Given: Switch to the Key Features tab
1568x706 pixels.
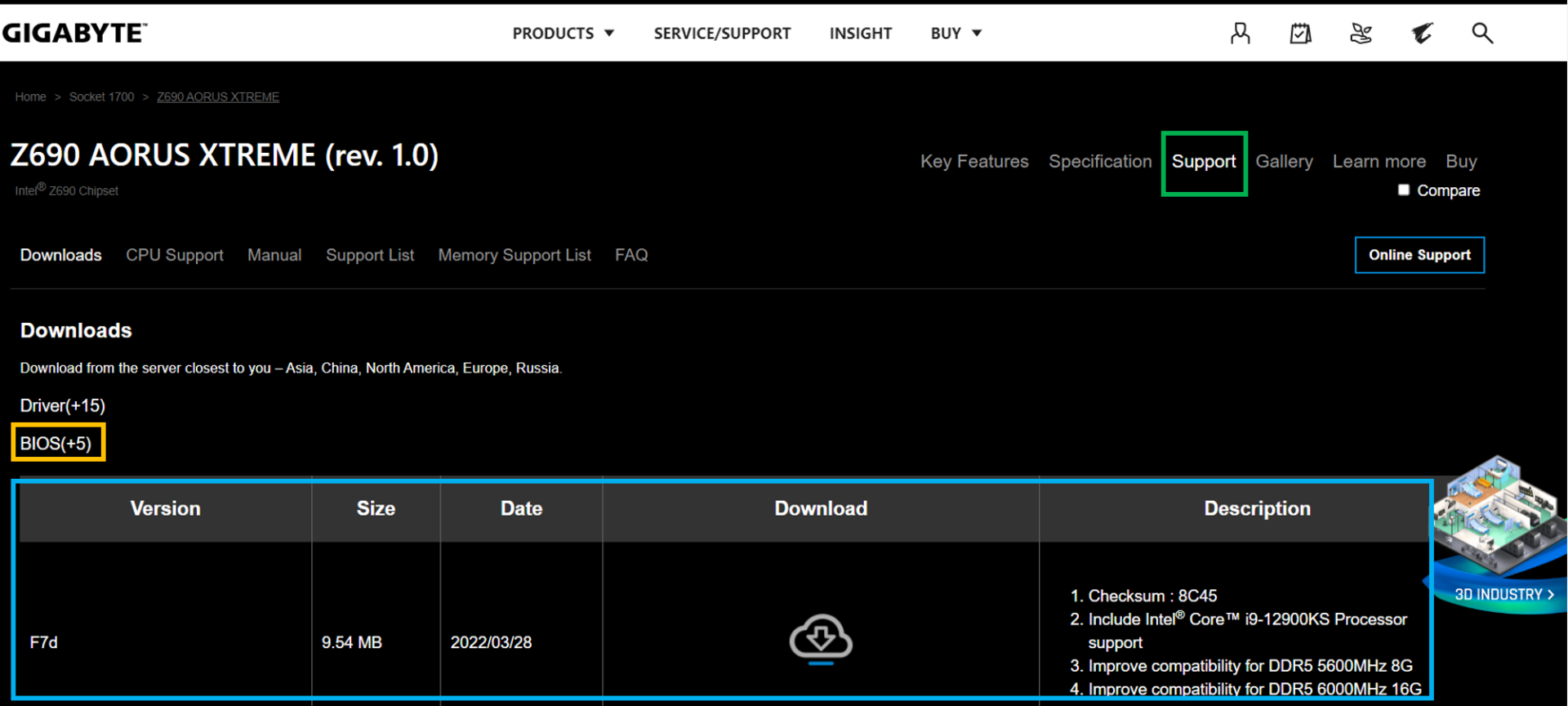Looking at the screenshot, I should tap(974, 162).
